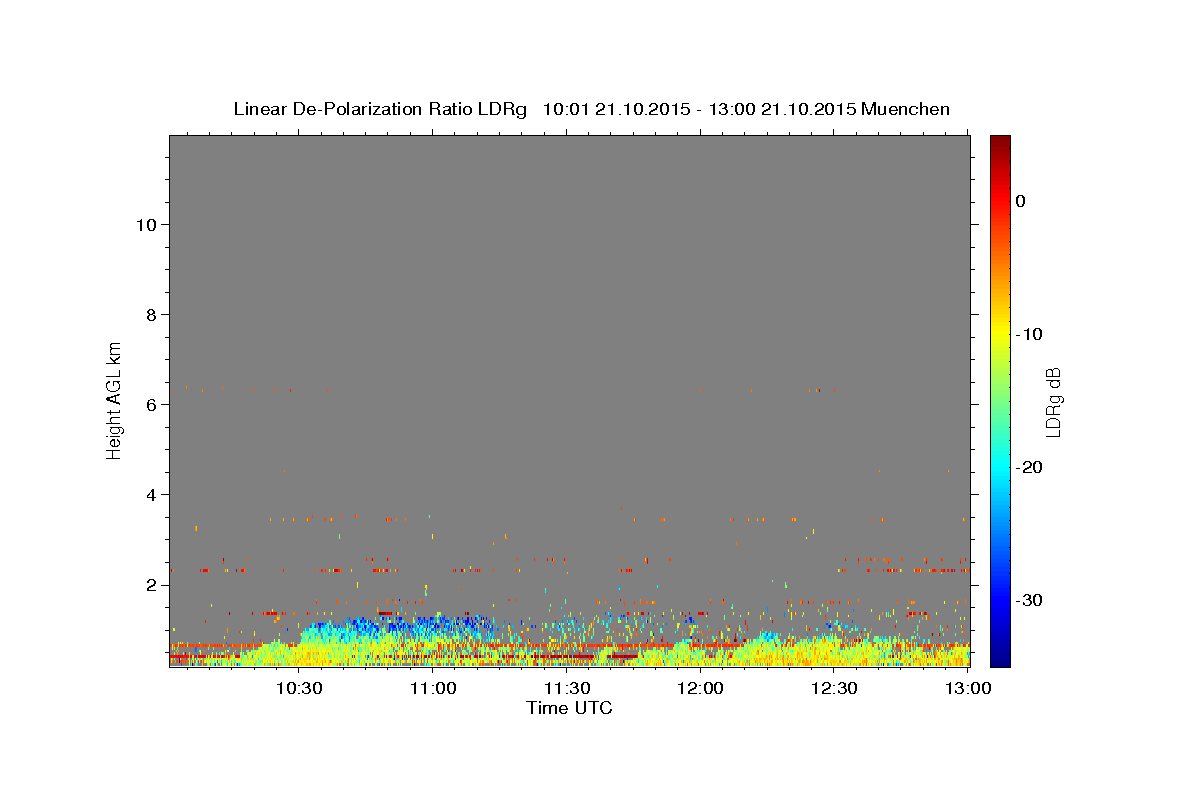Click the 'Time UTC' axis label
The height and width of the screenshot is (800, 1200).
569,708
